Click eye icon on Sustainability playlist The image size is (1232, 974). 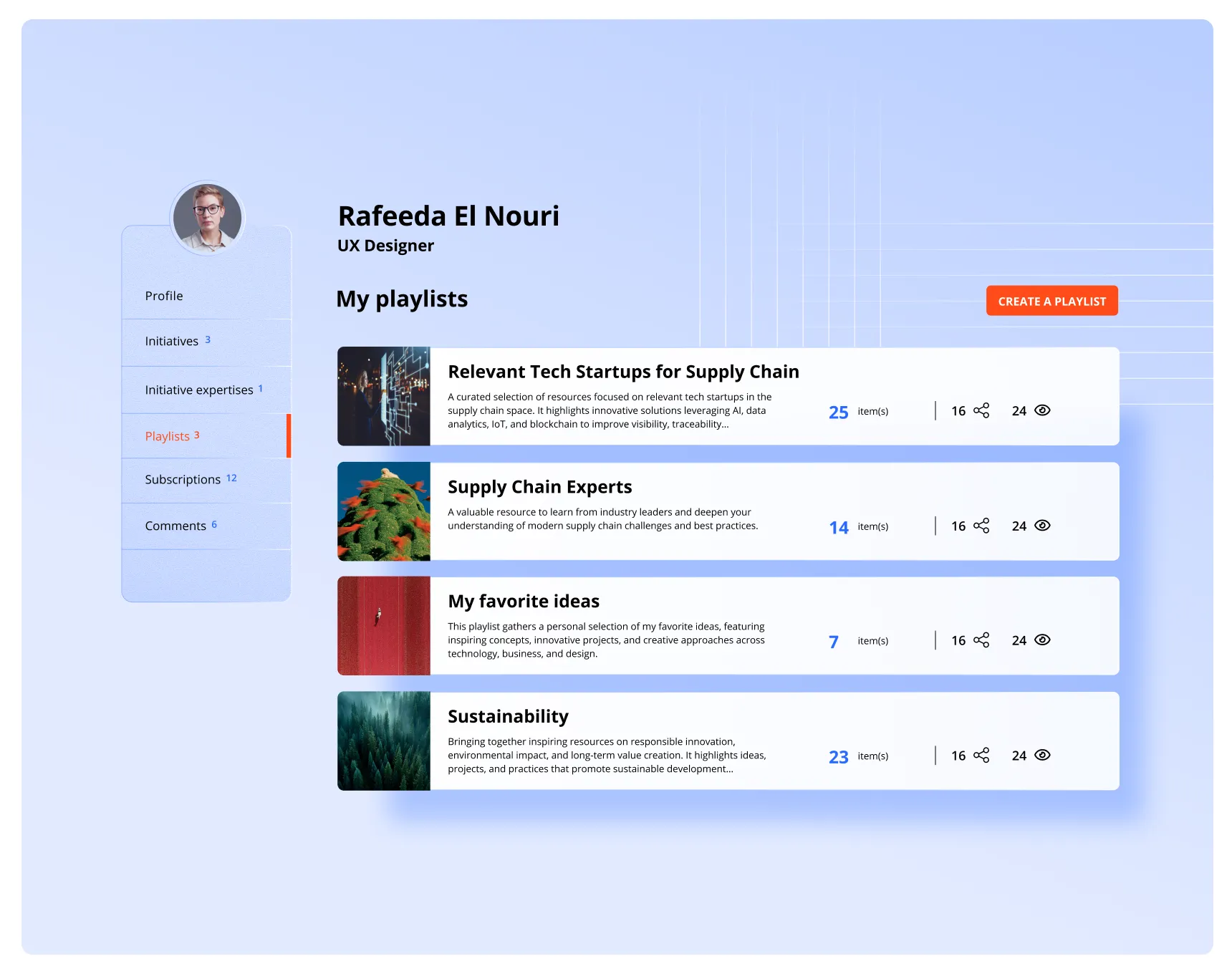pyautogui.click(x=1042, y=756)
